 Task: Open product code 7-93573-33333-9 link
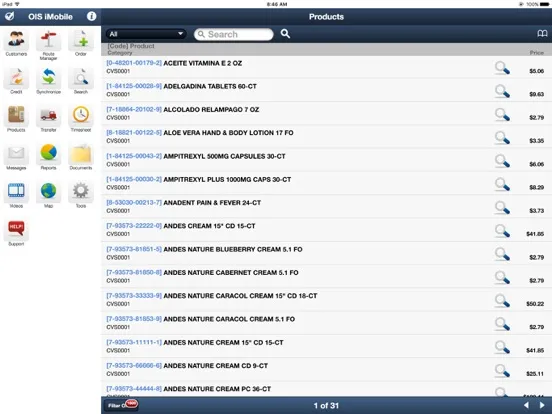[134, 296]
